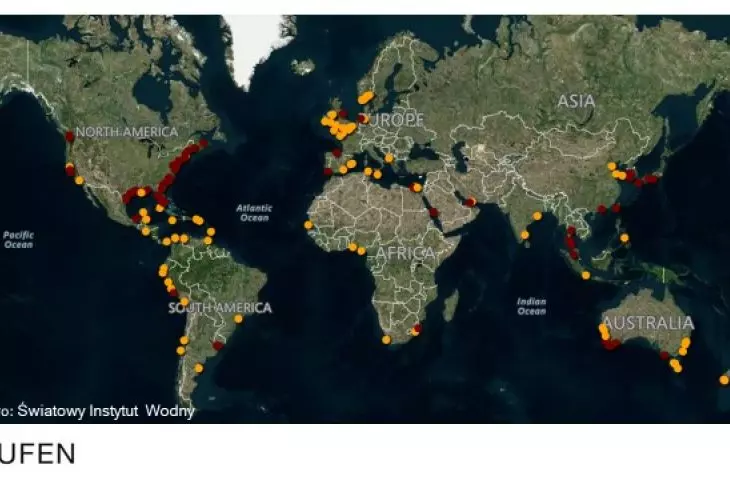The height and width of the screenshot is (480, 730).
Task: Click the orange marker near Cape Town
Action: coord(386,340)
